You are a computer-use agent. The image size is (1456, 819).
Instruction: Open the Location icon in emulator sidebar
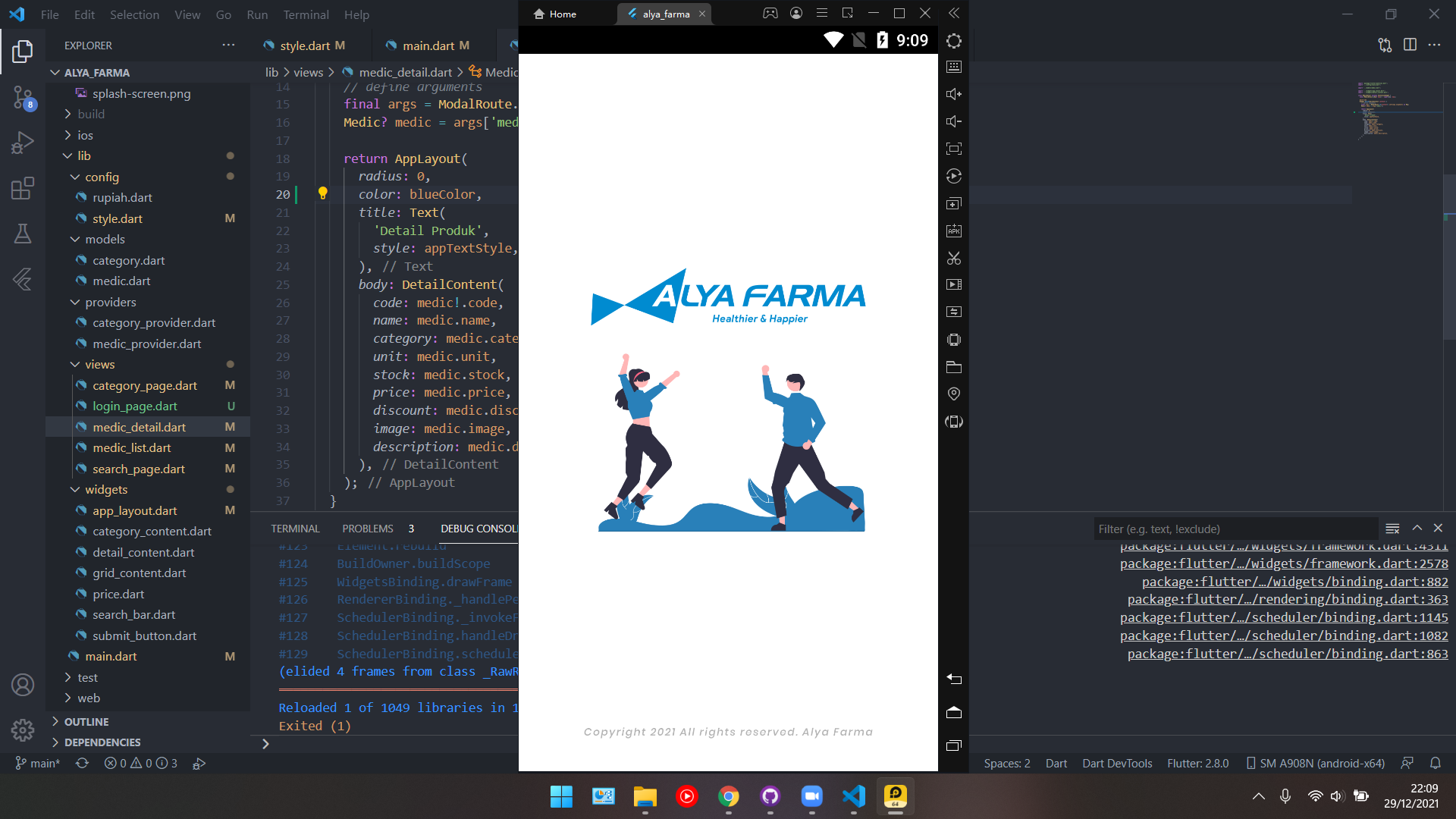pyautogui.click(x=953, y=394)
